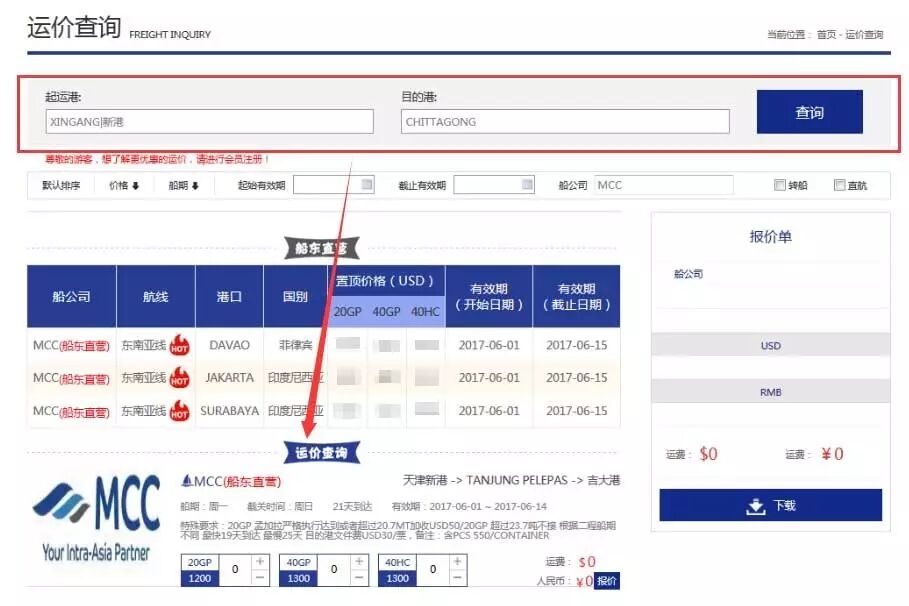Increase 20GP quantity with plus button
Screen dimensions: 909x606
(260, 561)
